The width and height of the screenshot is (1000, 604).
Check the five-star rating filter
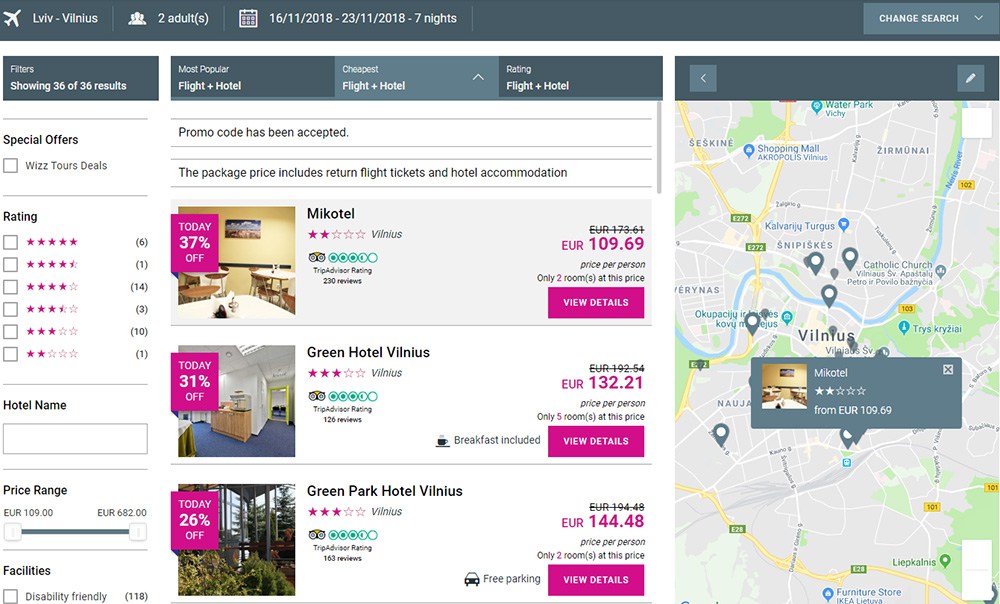click(10, 242)
